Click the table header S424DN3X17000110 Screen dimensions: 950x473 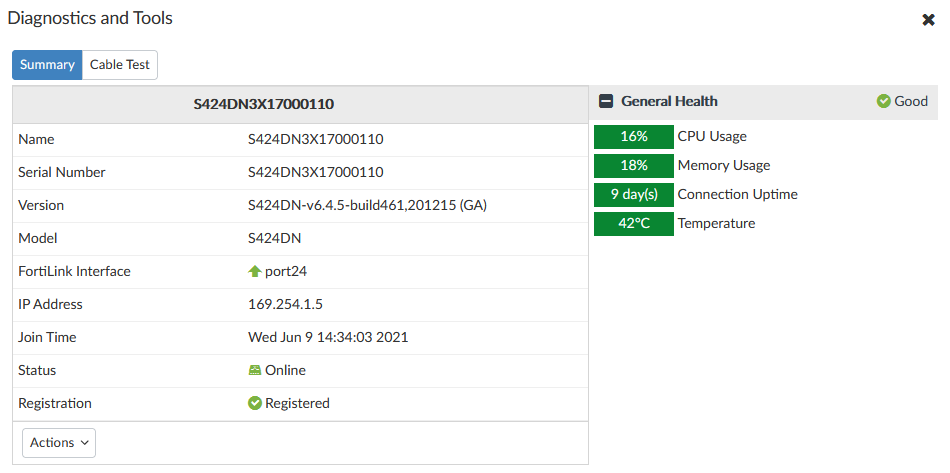click(x=264, y=104)
